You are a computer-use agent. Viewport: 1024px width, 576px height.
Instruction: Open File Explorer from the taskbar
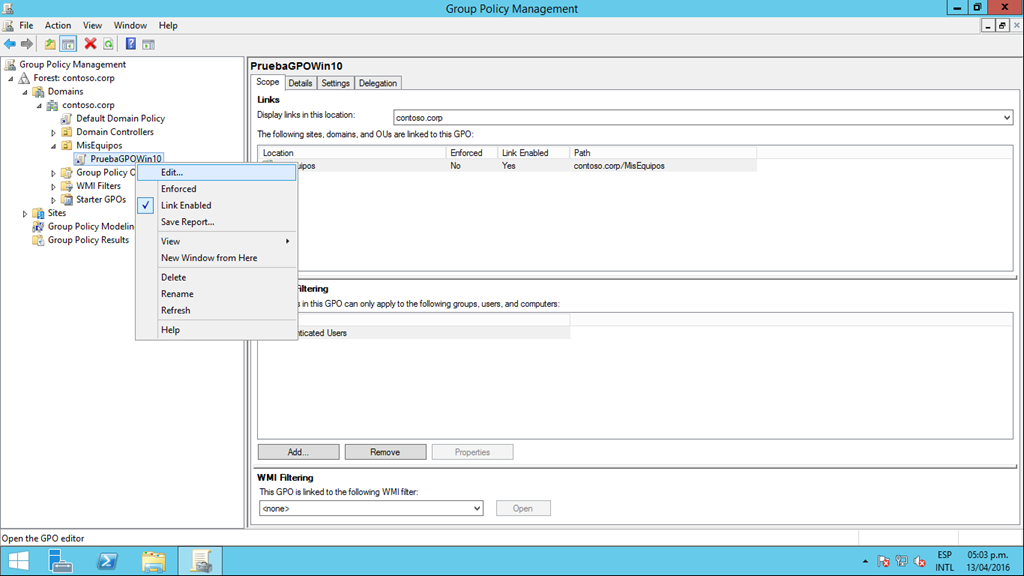153,561
